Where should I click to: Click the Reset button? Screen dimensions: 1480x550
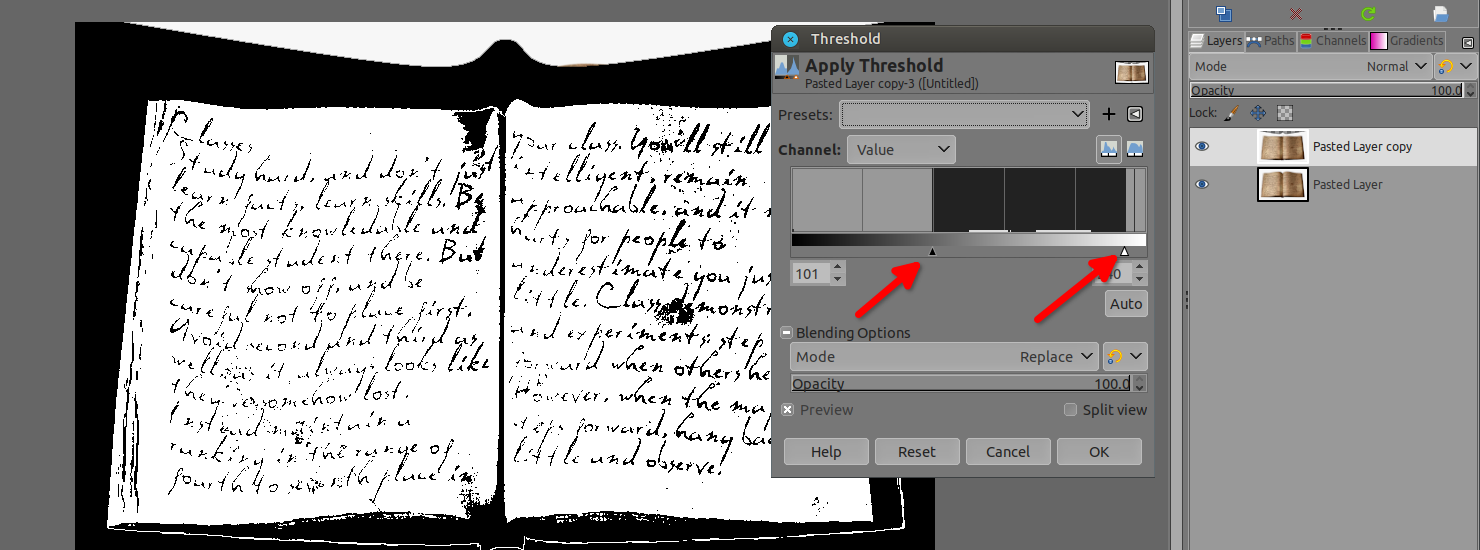[917, 452]
